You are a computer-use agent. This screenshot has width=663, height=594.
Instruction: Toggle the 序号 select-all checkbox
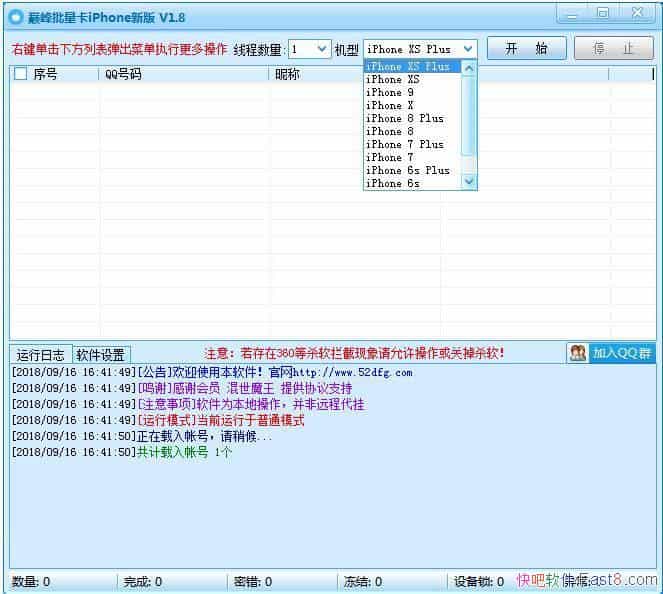(20, 74)
